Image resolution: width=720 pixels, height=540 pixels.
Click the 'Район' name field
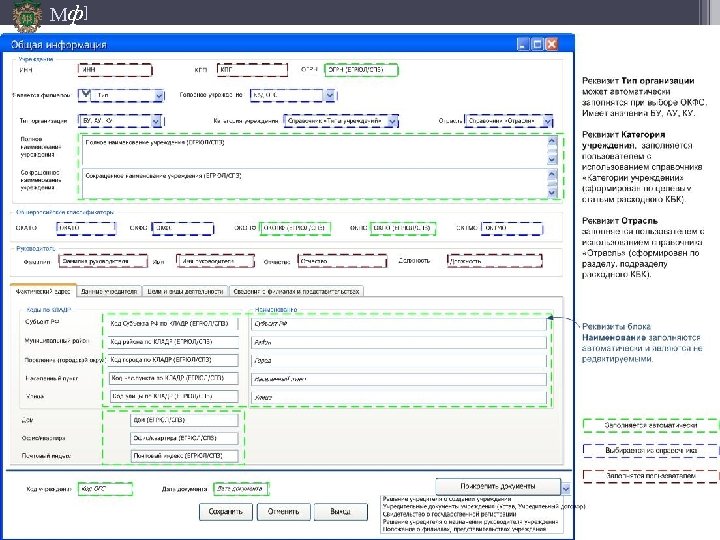(399, 343)
